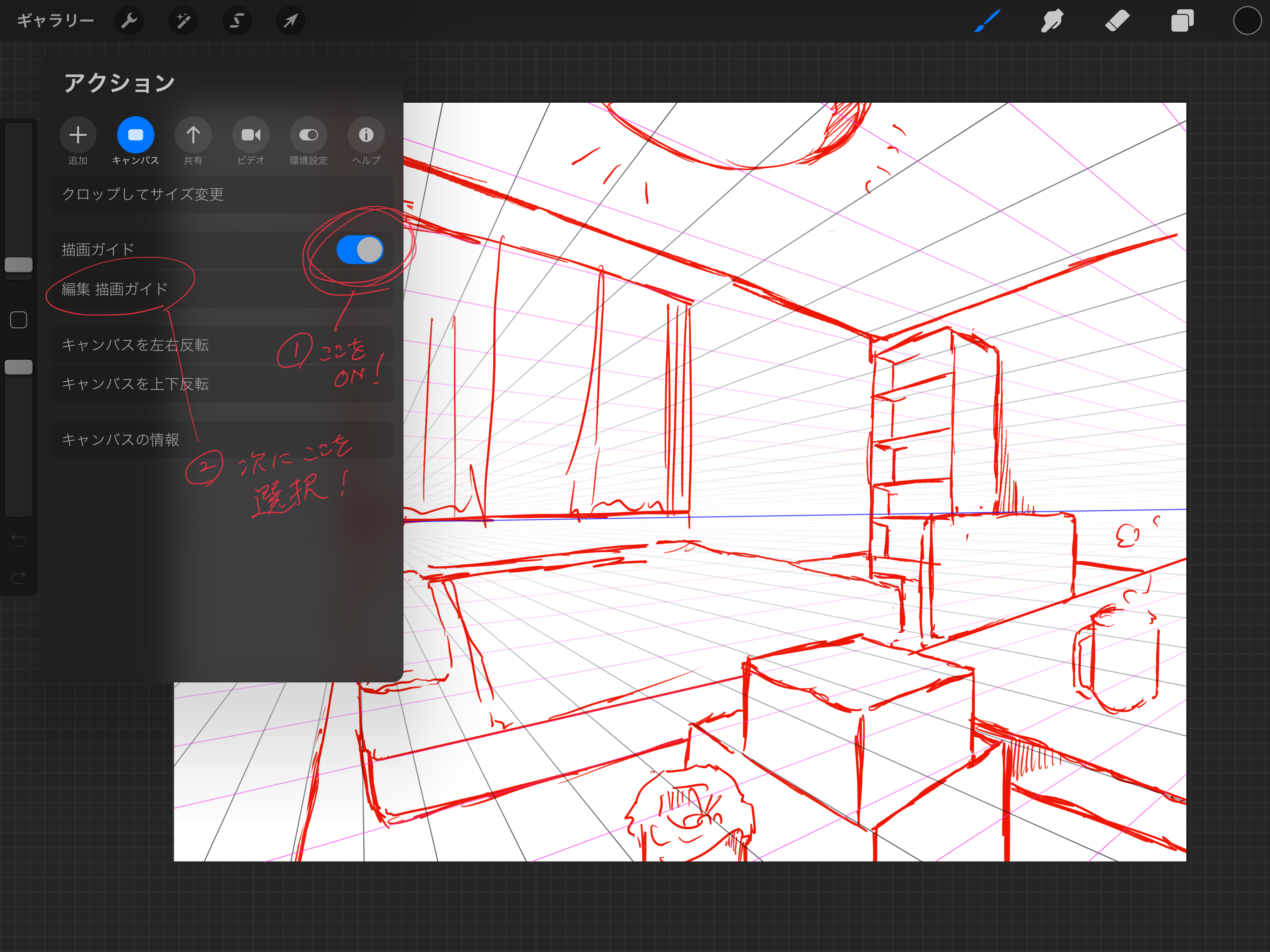Select the Brush tool

point(987,20)
